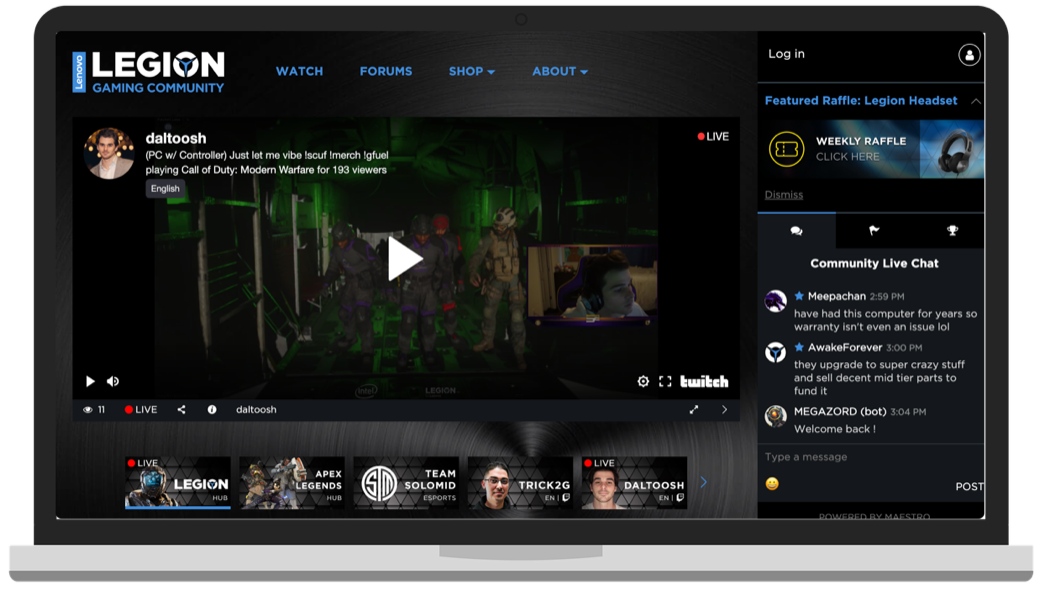Screen dimensions: 1040x591
Task: Collapse the Featured Raffle panel chevron
Action: [x=976, y=101]
